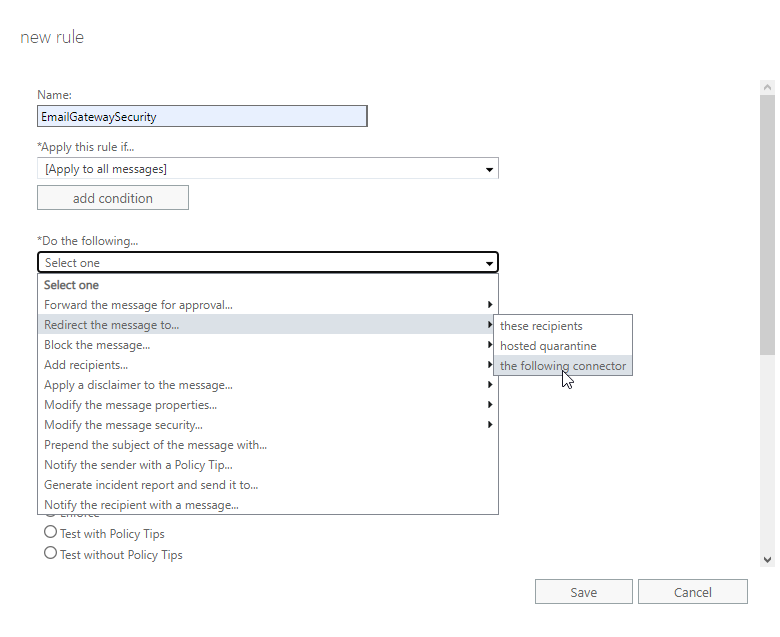The image size is (780, 637).
Task: Open the 'Apply this rule if' dropdown
Action: [267, 169]
